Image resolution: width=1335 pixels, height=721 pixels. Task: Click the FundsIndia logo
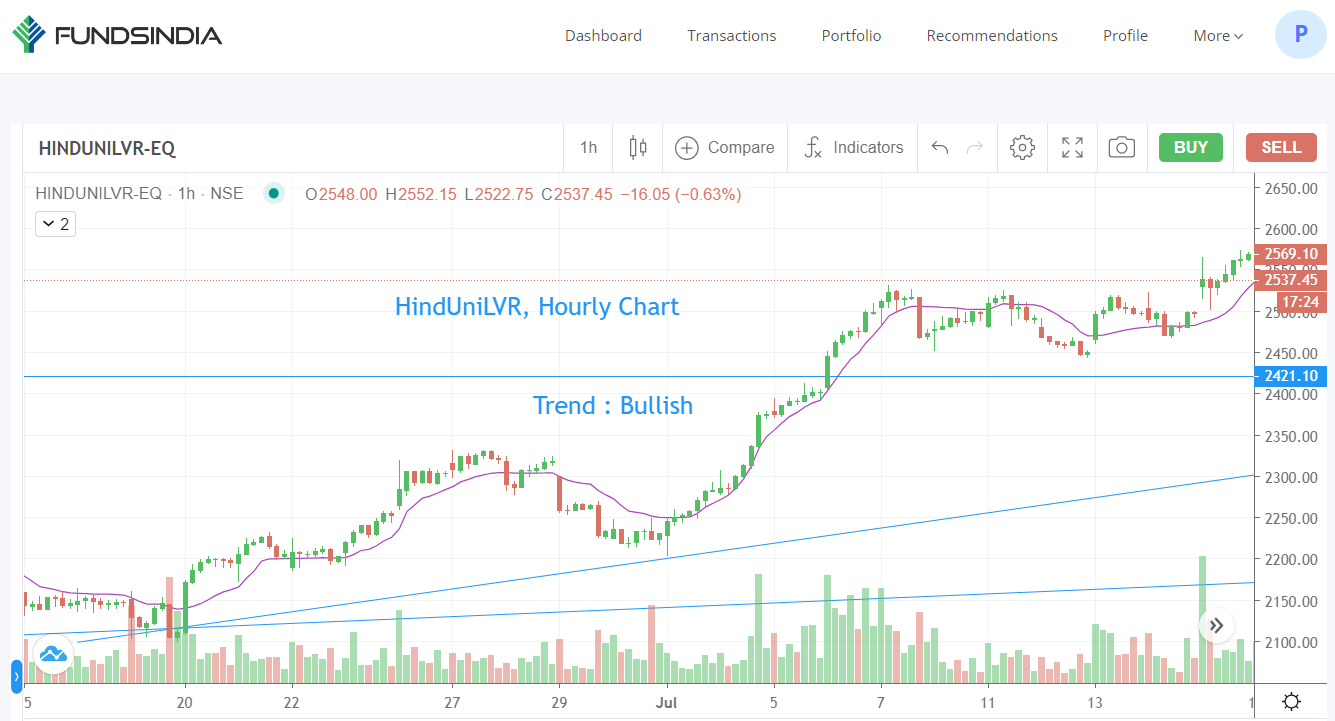pos(117,36)
